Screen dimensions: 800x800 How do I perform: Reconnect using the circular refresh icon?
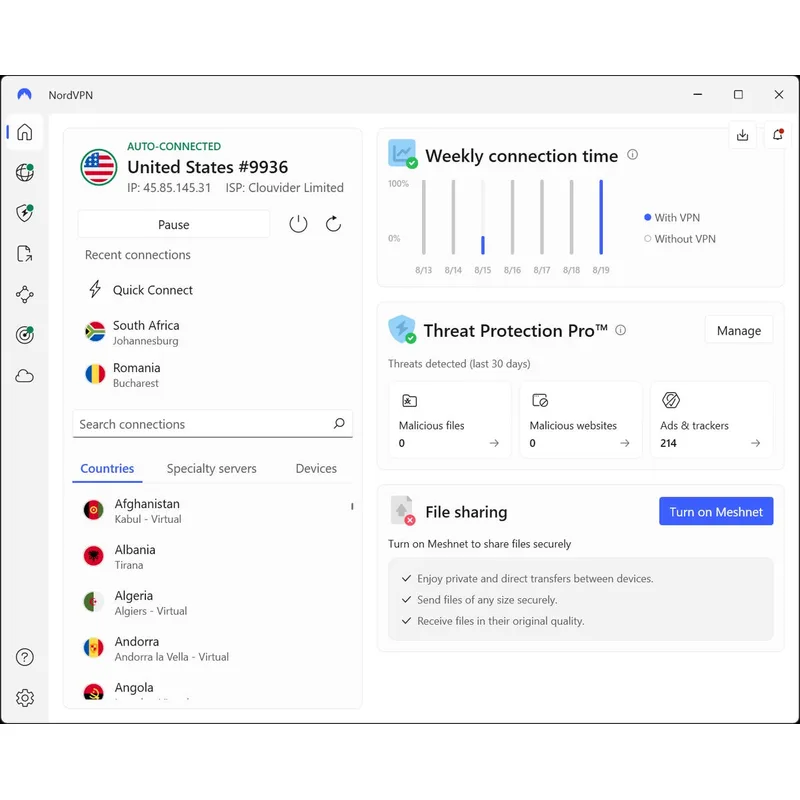coord(333,224)
